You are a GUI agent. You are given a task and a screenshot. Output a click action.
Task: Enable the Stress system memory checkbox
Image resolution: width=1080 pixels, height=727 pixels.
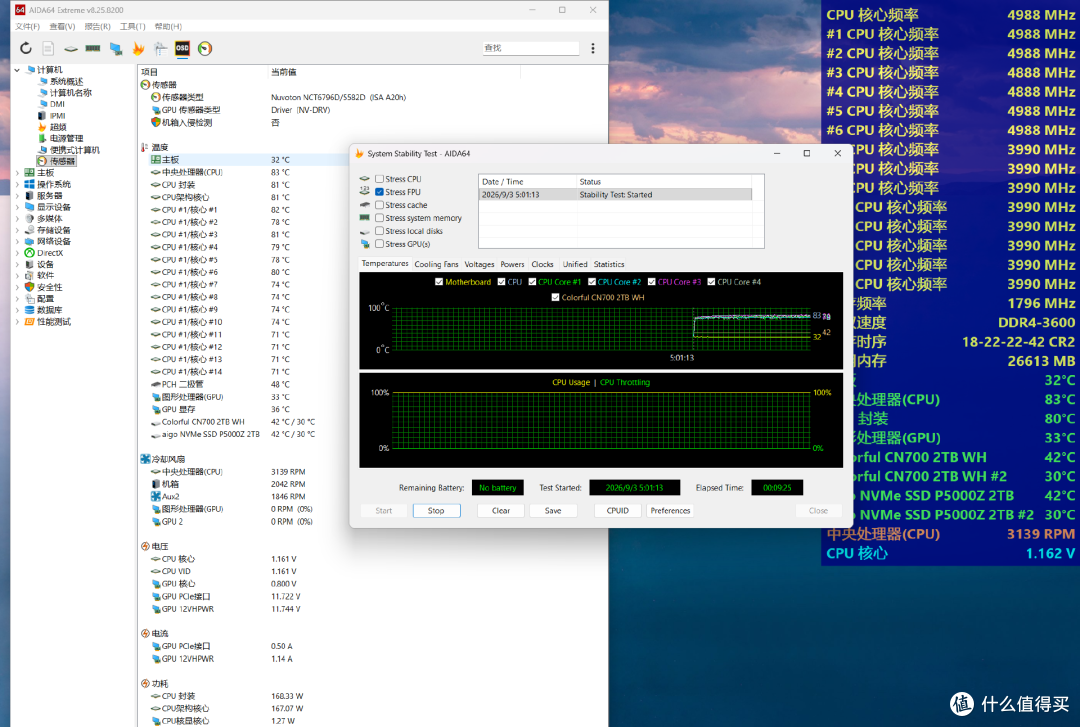(380, 218)
